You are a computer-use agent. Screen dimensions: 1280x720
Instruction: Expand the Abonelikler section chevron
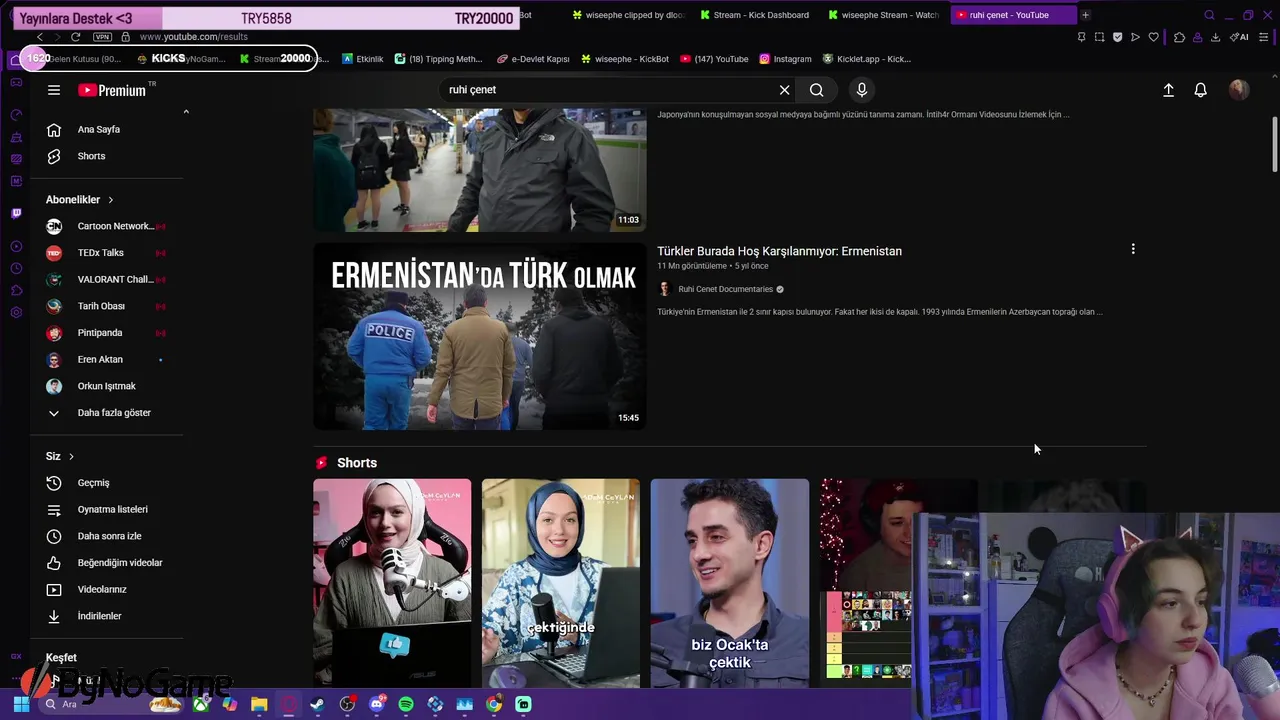pos(110,200)
